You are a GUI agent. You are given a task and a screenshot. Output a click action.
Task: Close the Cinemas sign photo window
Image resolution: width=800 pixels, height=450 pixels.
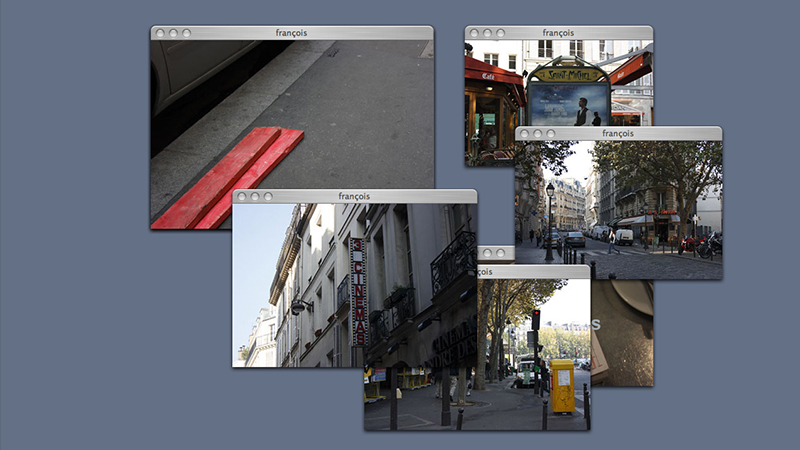click(242, 196)
